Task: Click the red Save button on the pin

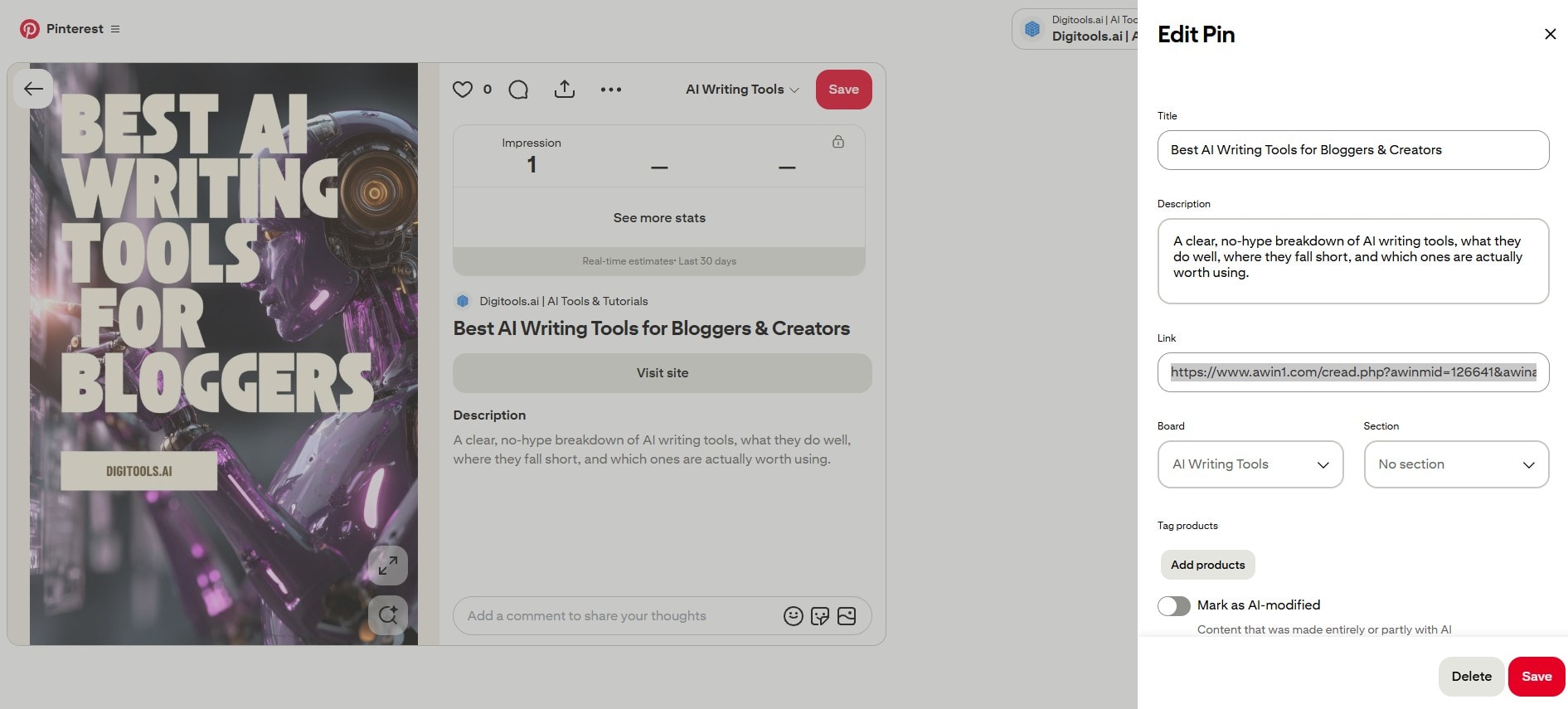Action: (843, 90)
